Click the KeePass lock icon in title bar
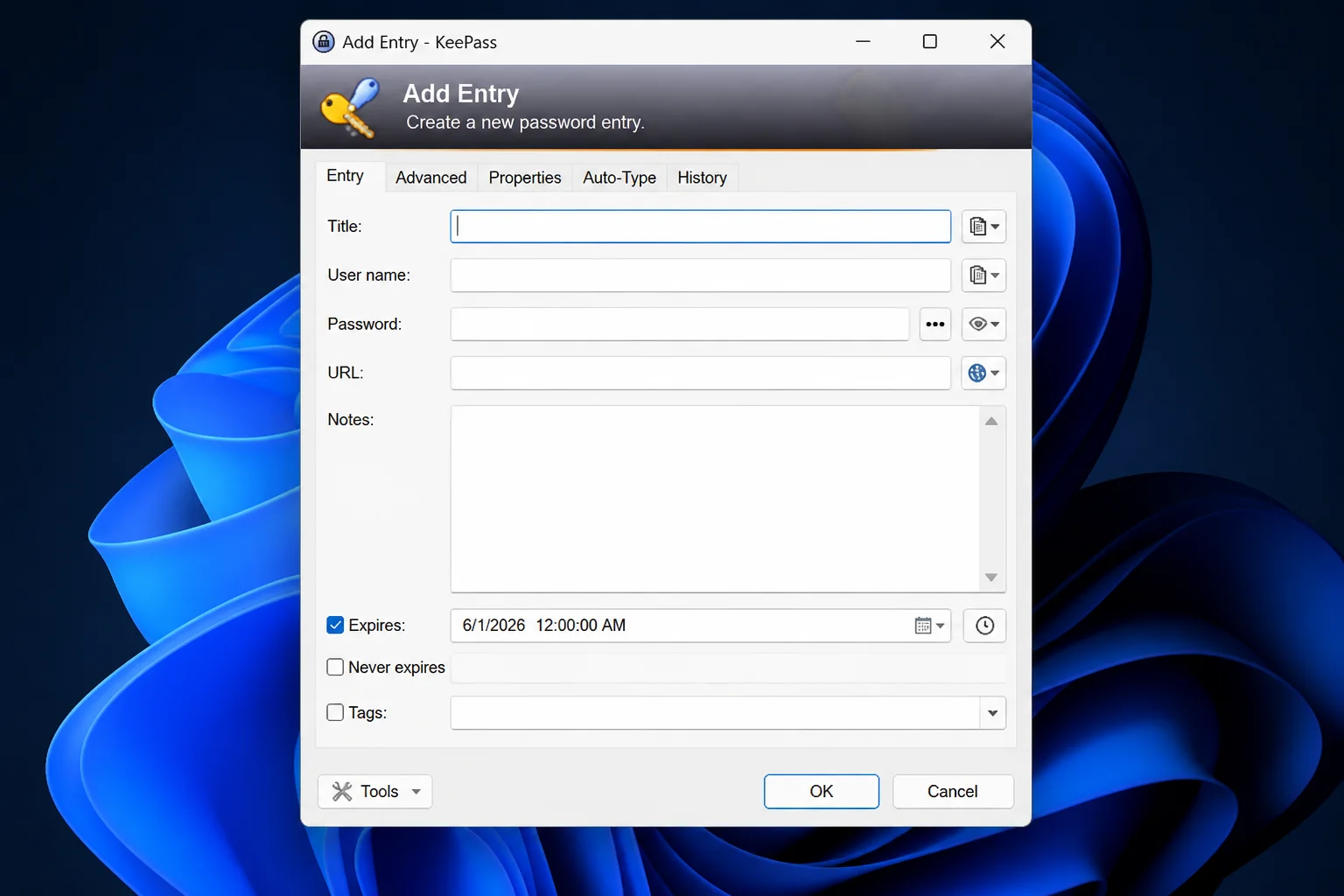The image size is (1344, 896). pyautogui.click(x=324, y=42)
